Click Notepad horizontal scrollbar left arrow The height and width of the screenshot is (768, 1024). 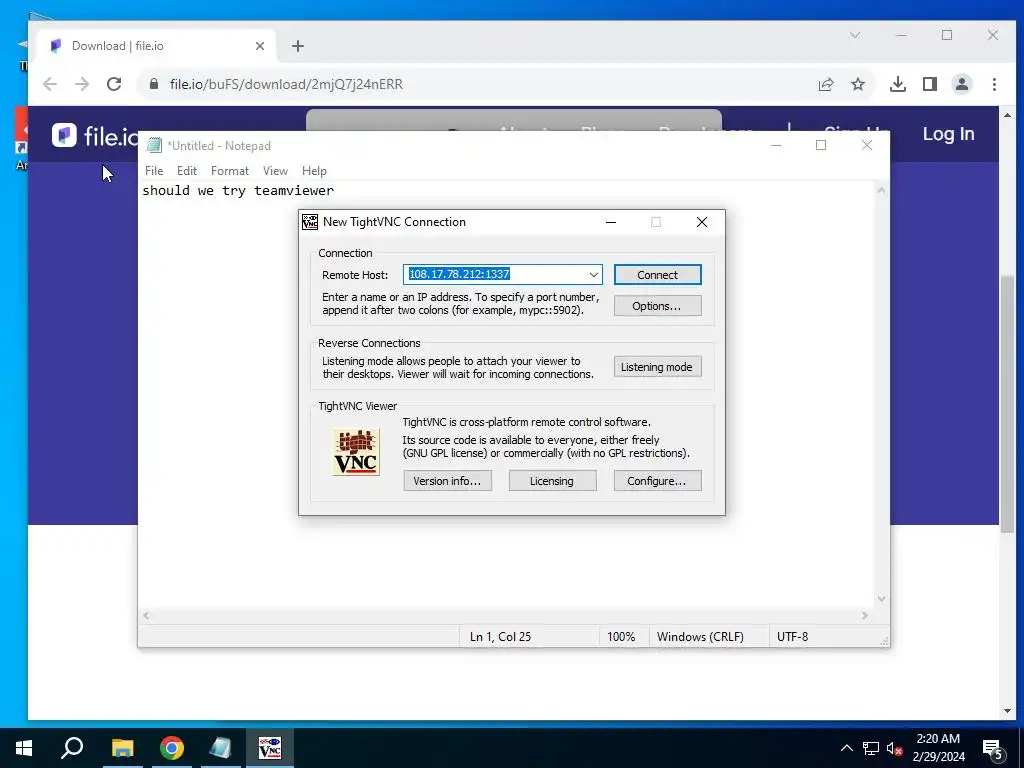tap(147, 616)
